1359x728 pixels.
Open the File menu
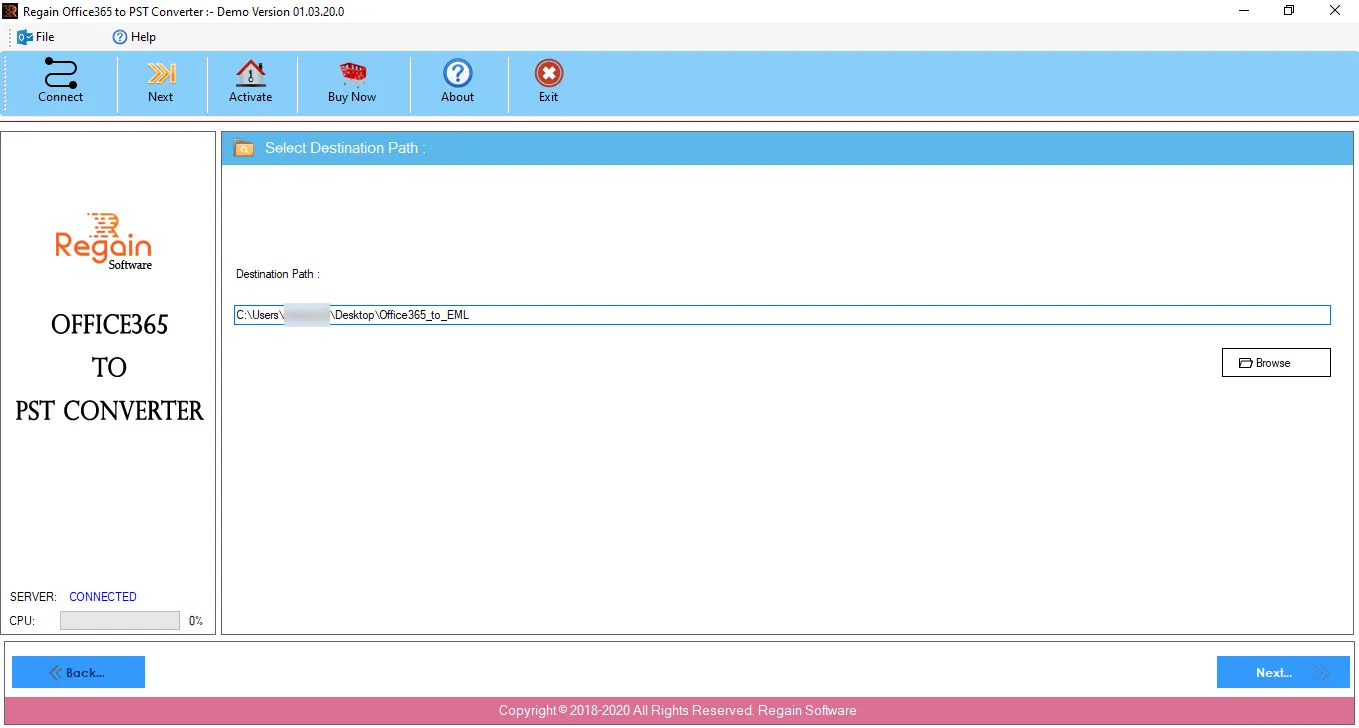coord(36,37)
